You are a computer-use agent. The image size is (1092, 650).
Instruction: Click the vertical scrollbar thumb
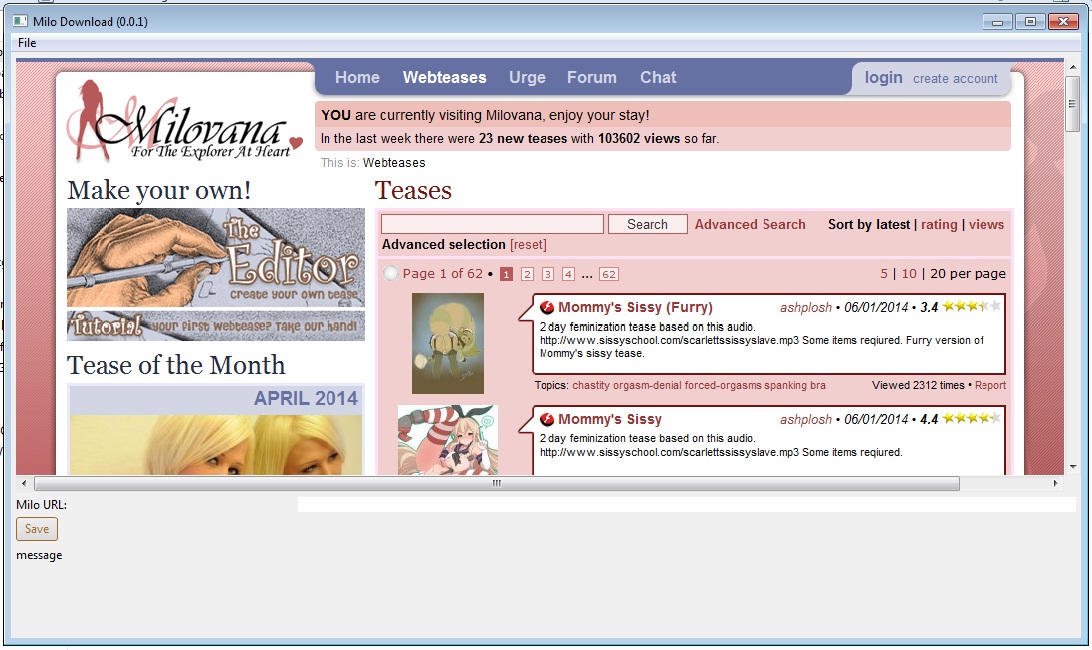click(x=1072, y=104)
